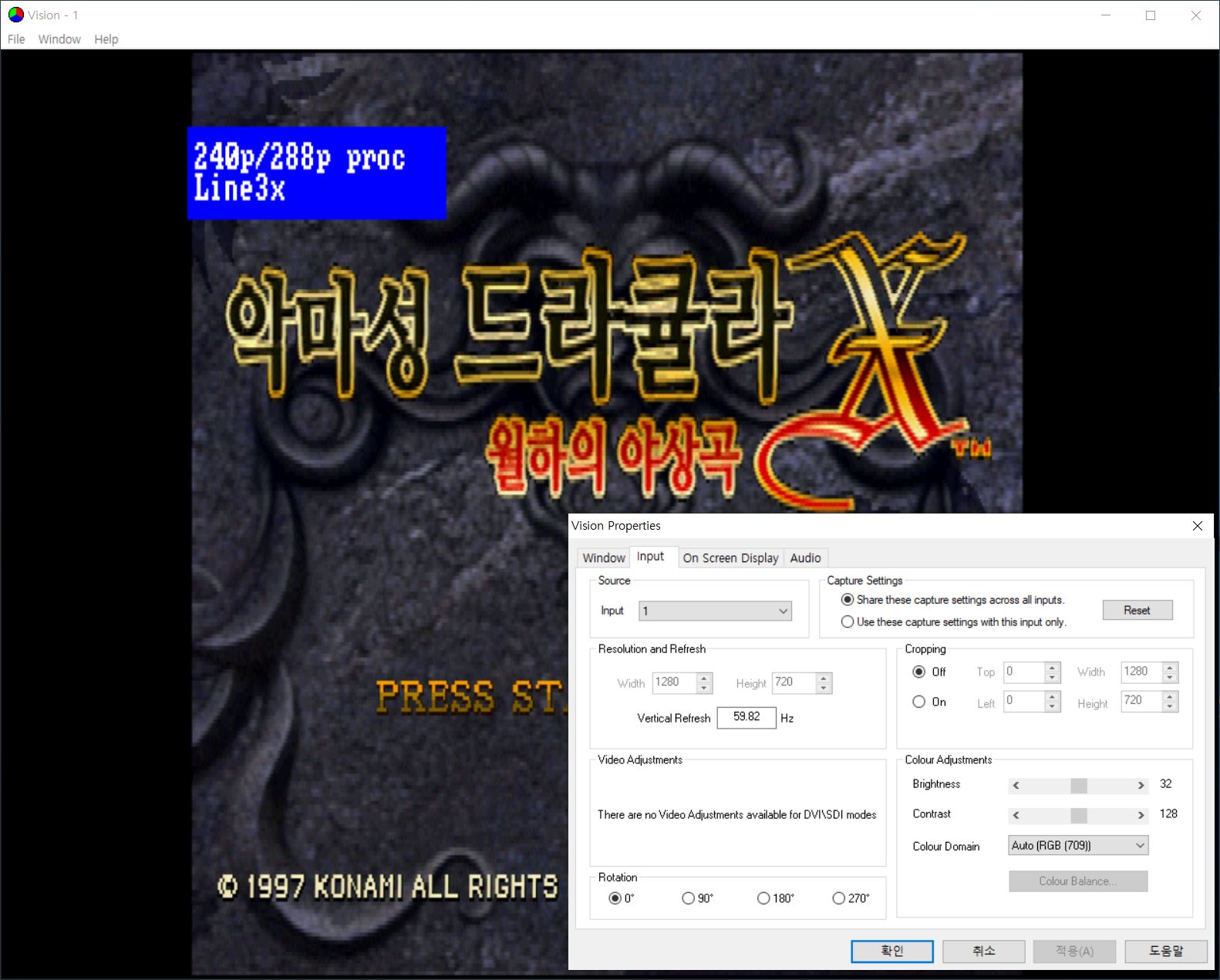Click the 적용(A) Apply button
The image size is (1220, 980).
tap(1075, 951)
